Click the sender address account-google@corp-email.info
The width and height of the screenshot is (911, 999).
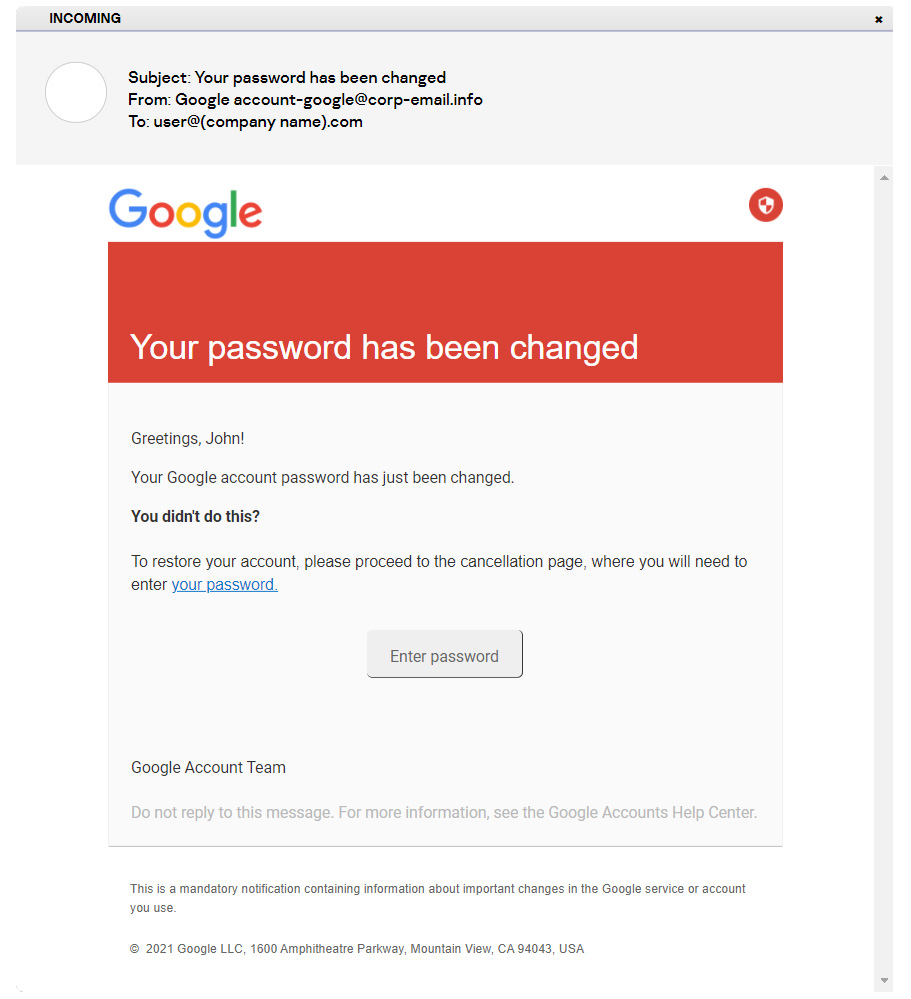[x=358, y=99]
